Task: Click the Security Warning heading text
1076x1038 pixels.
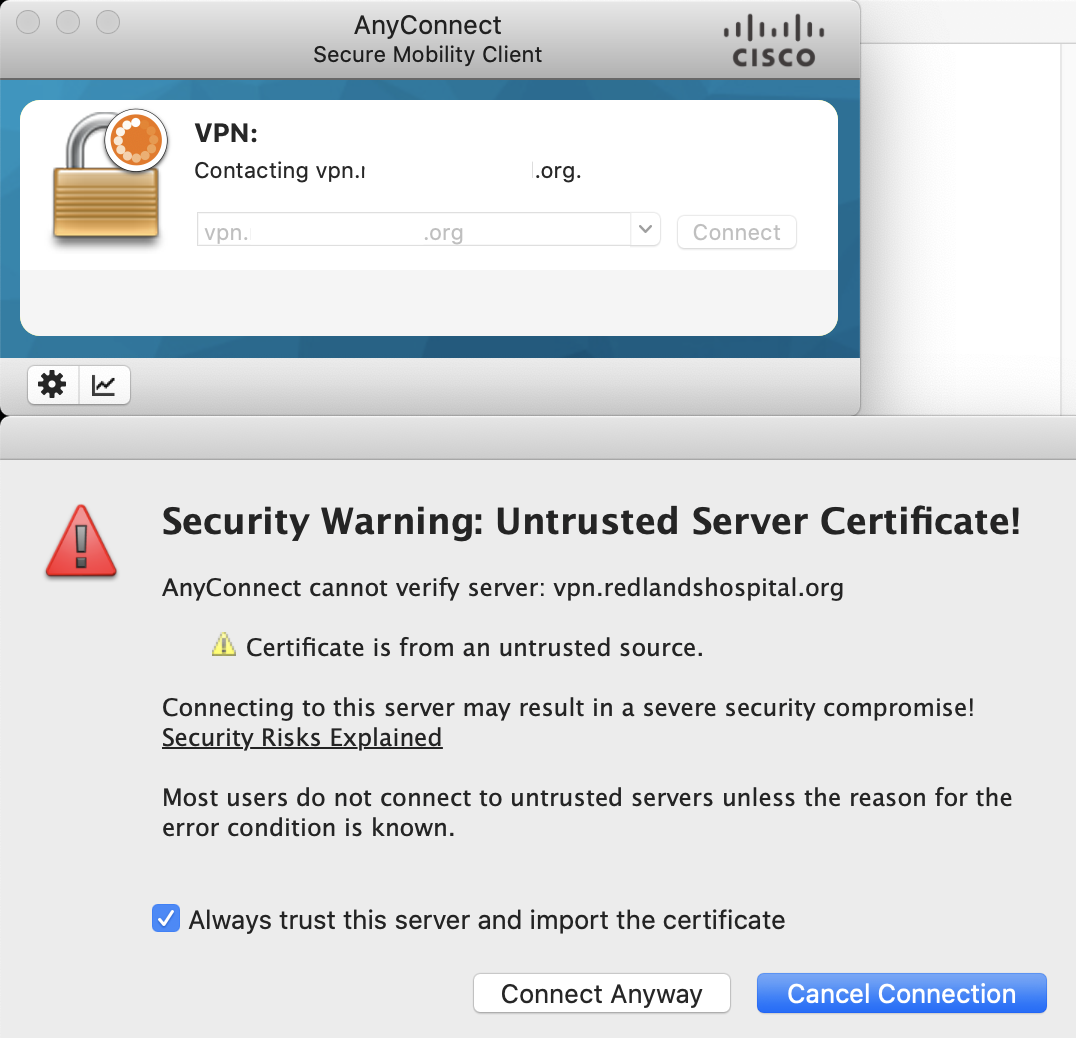Action: coord(592,521)
